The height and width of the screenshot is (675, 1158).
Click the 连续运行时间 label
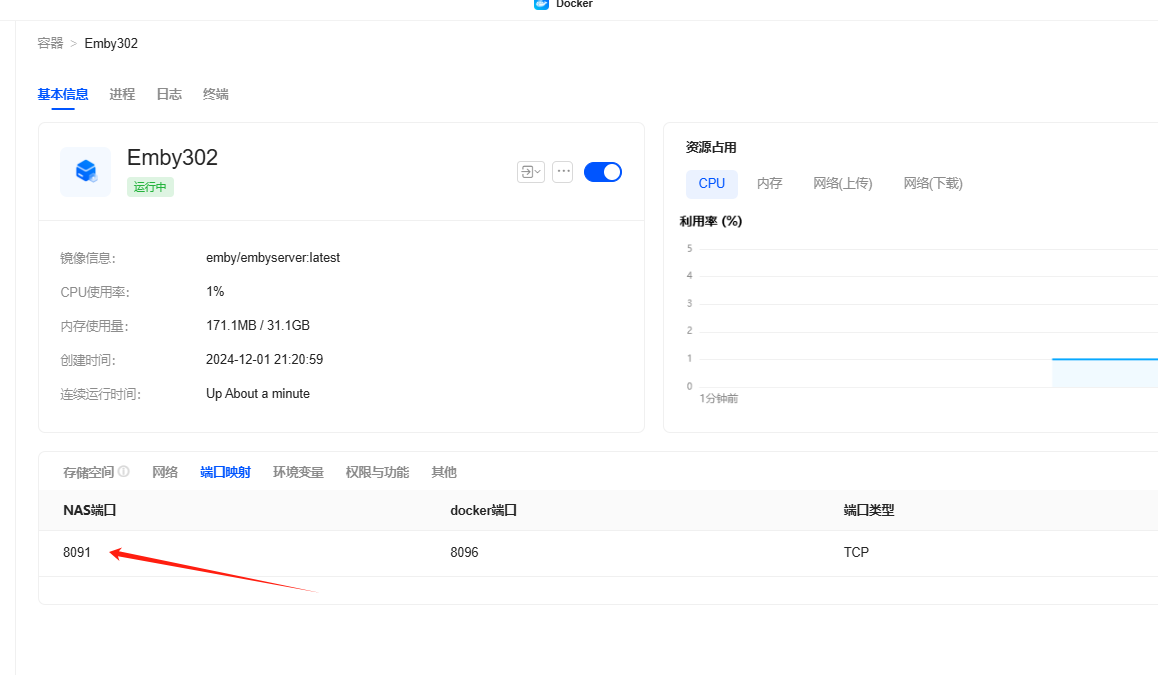click(100, 394)
